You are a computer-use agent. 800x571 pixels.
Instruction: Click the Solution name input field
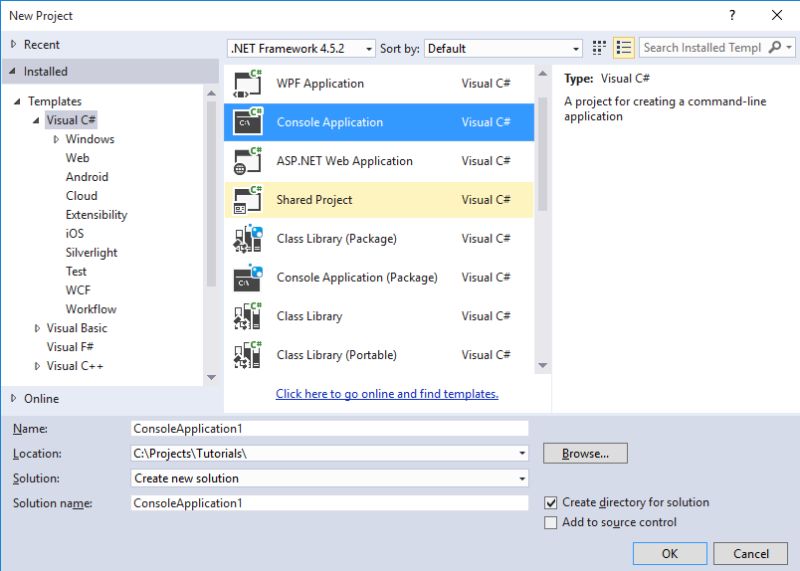pyautogui.click(x=330, y=503)
